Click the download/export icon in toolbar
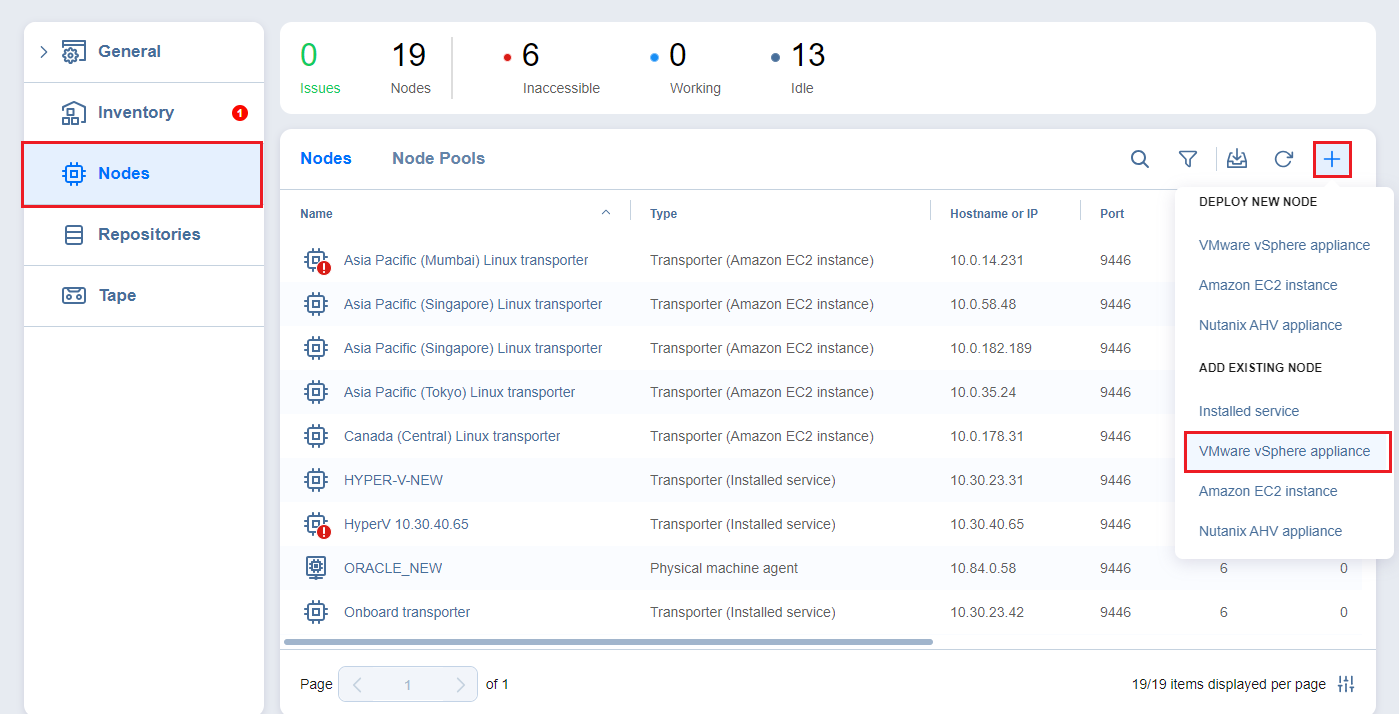 pos(1237,159)
